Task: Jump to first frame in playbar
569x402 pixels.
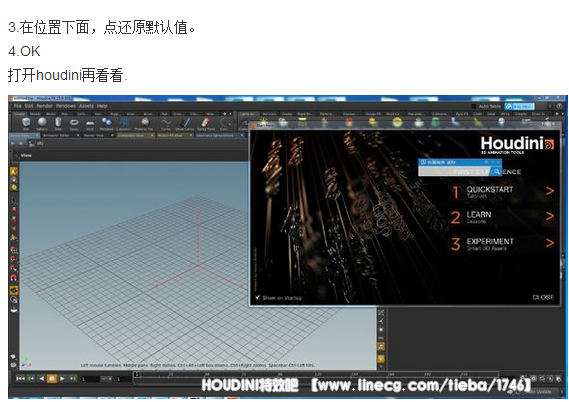Action: point(20,378)
